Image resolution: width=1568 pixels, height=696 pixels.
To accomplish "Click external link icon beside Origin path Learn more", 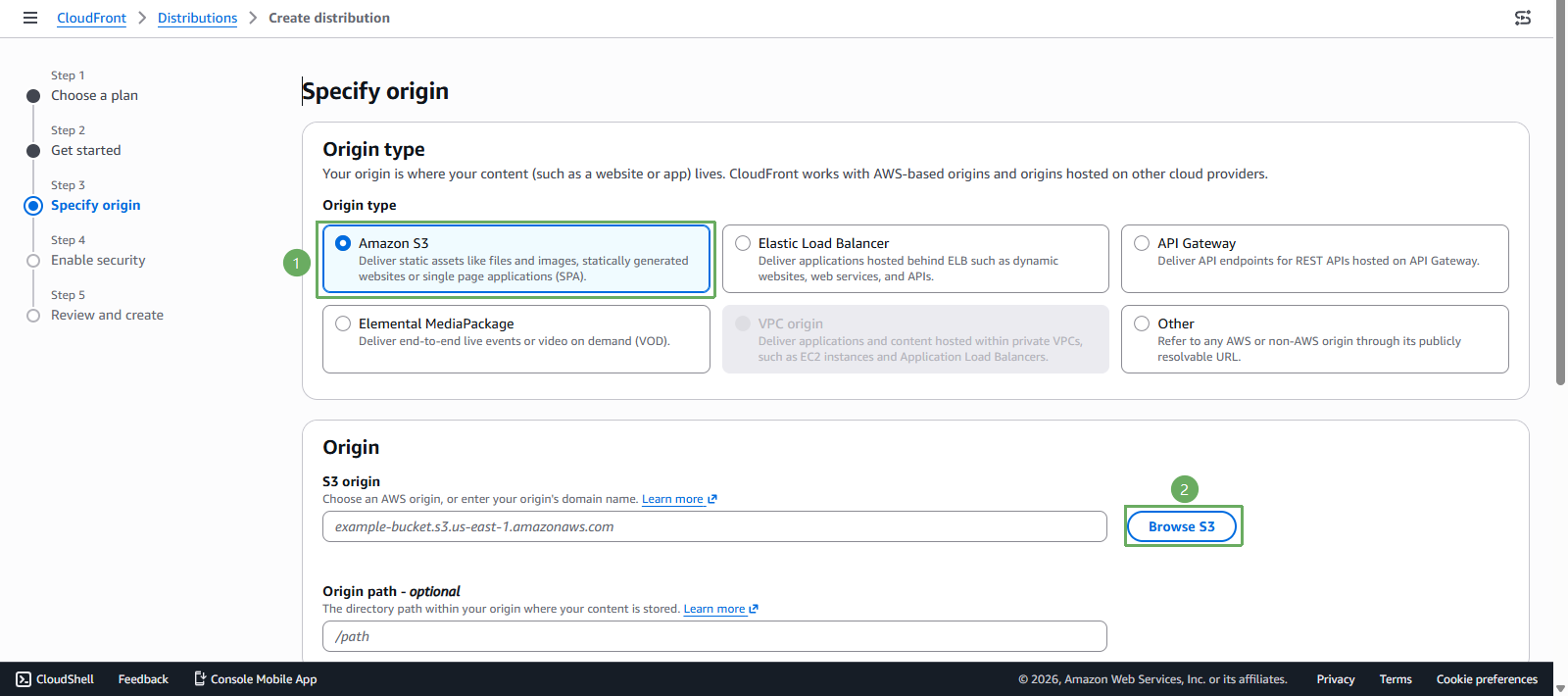I will coord(754,609).
